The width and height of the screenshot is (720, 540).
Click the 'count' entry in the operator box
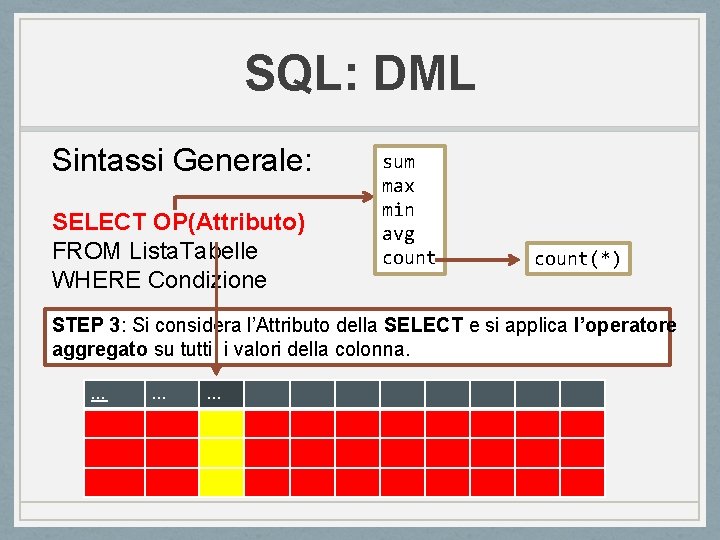[x=409, y=258]
